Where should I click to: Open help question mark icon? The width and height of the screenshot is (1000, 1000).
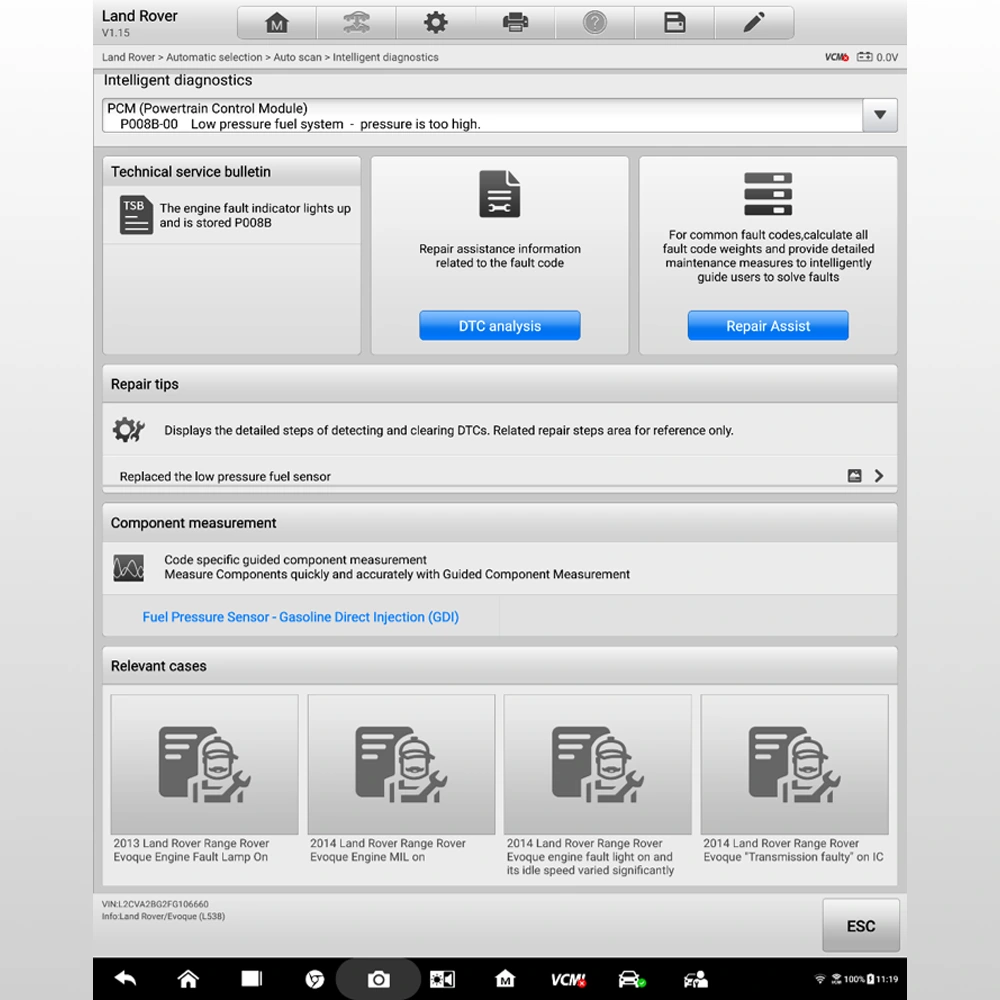click(595, 23)
